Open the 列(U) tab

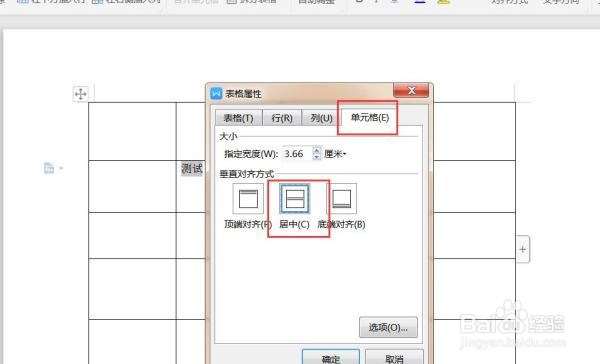(x=321, y=118)
